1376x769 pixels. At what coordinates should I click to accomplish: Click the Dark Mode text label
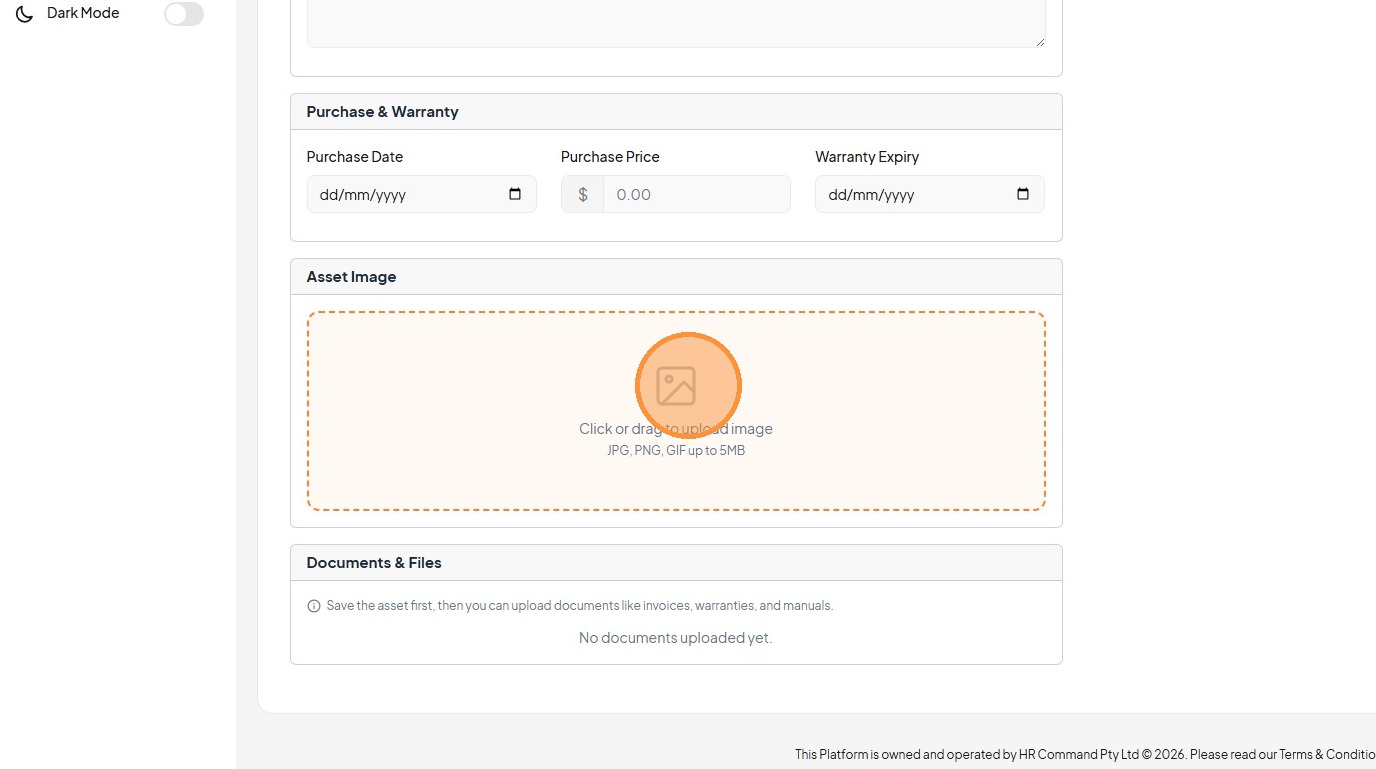83,13
